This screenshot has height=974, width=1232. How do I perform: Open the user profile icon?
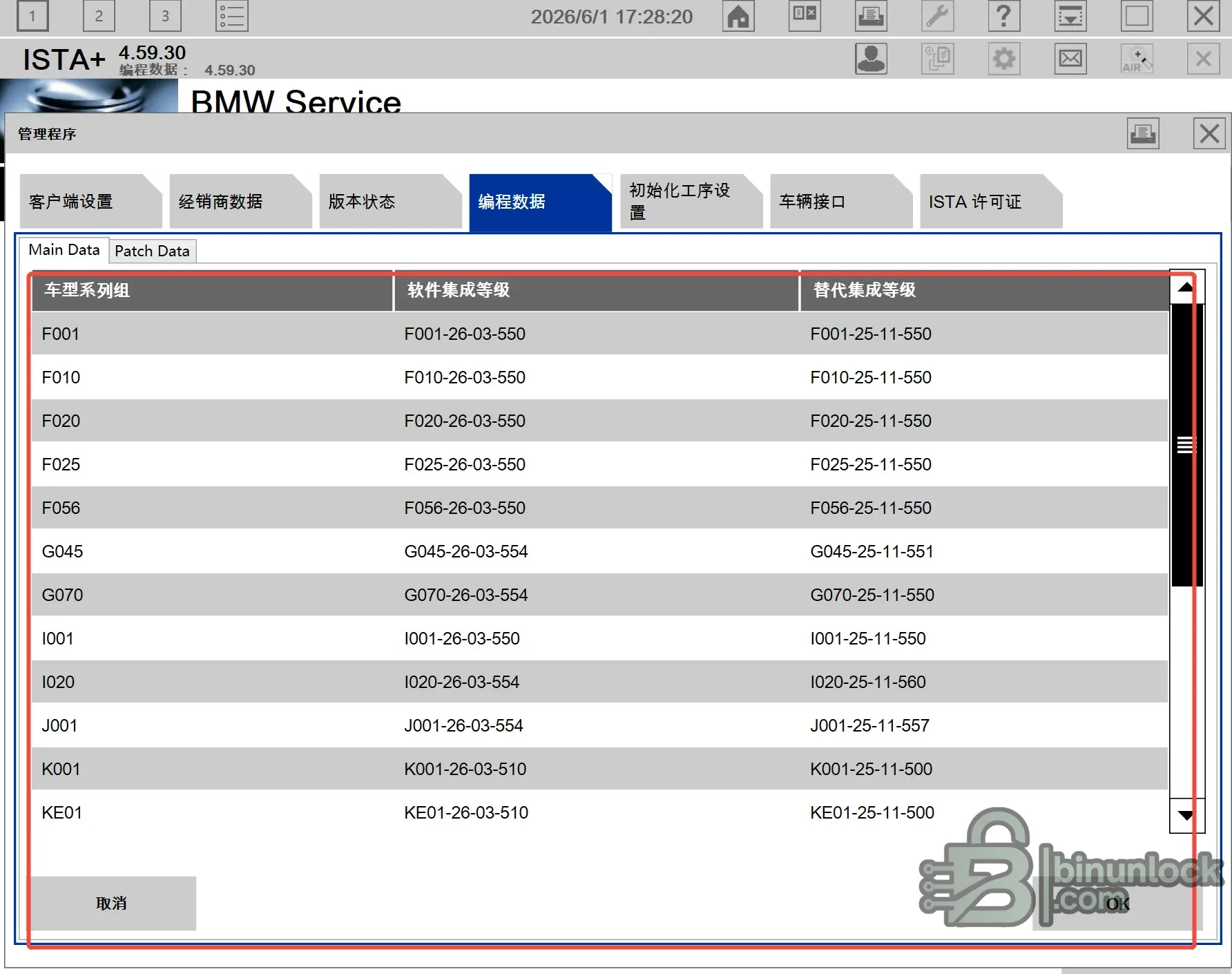(x=872, y=59)
